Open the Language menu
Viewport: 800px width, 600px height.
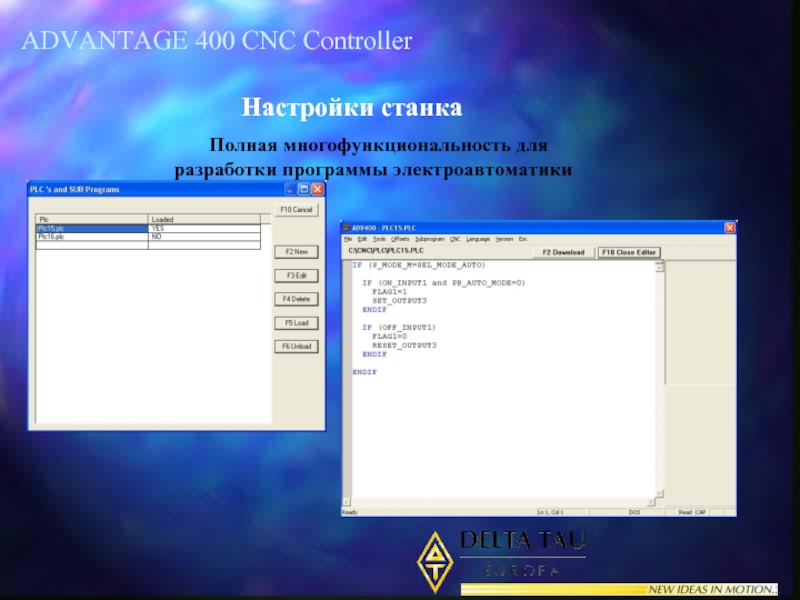[478, 239]
